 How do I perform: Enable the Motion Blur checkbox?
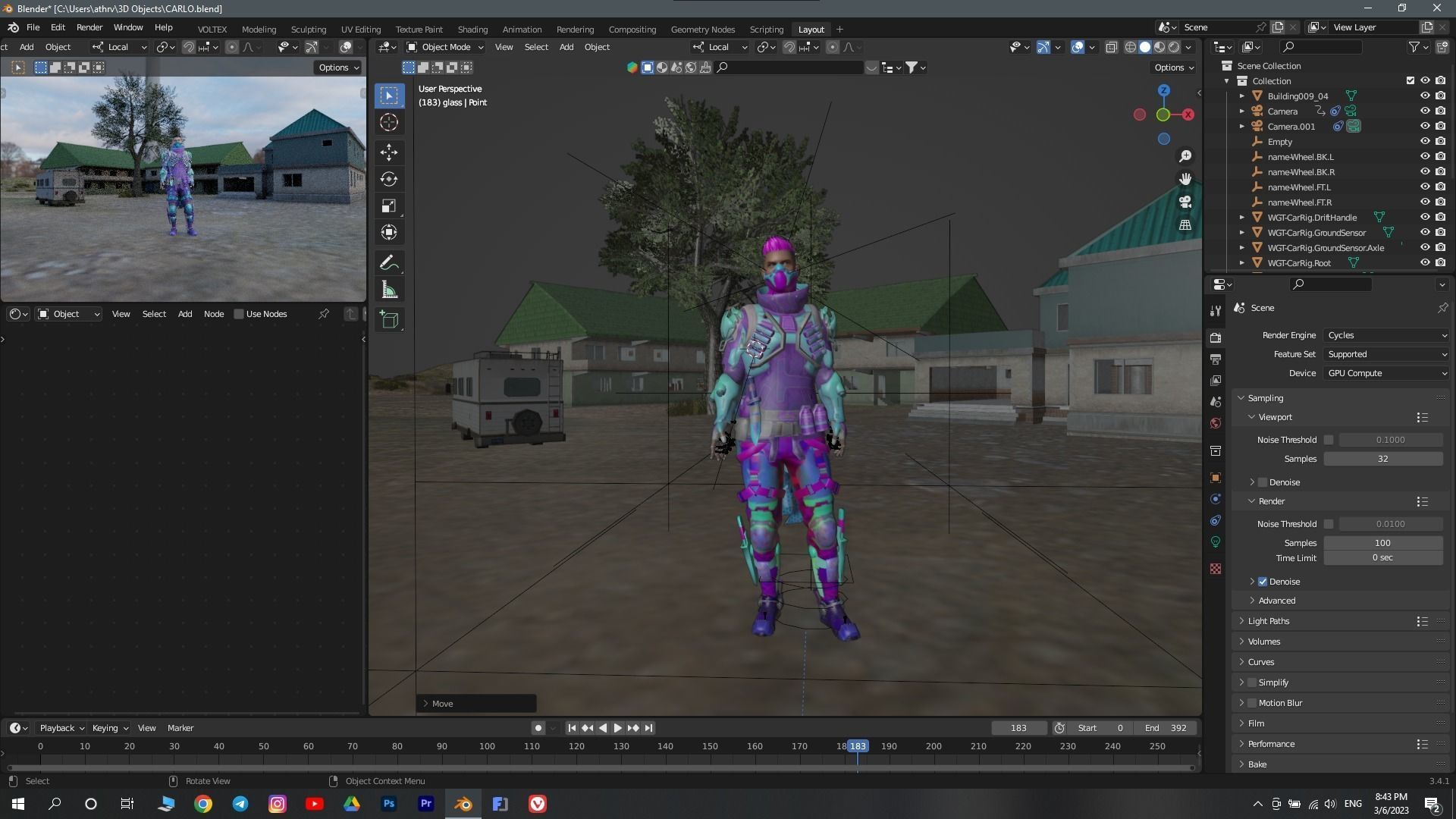(1252, 703)
